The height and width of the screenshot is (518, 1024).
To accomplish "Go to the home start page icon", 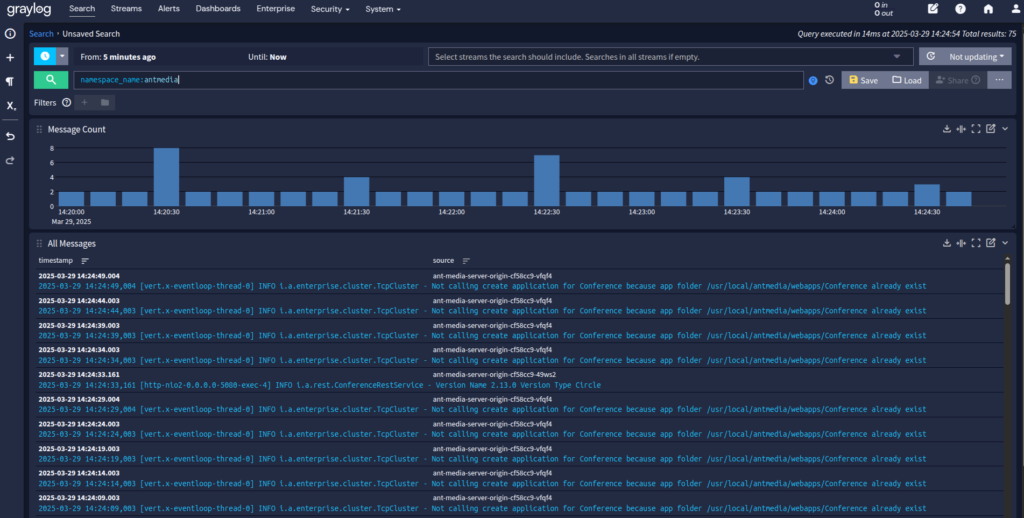I will click(988, 9).
